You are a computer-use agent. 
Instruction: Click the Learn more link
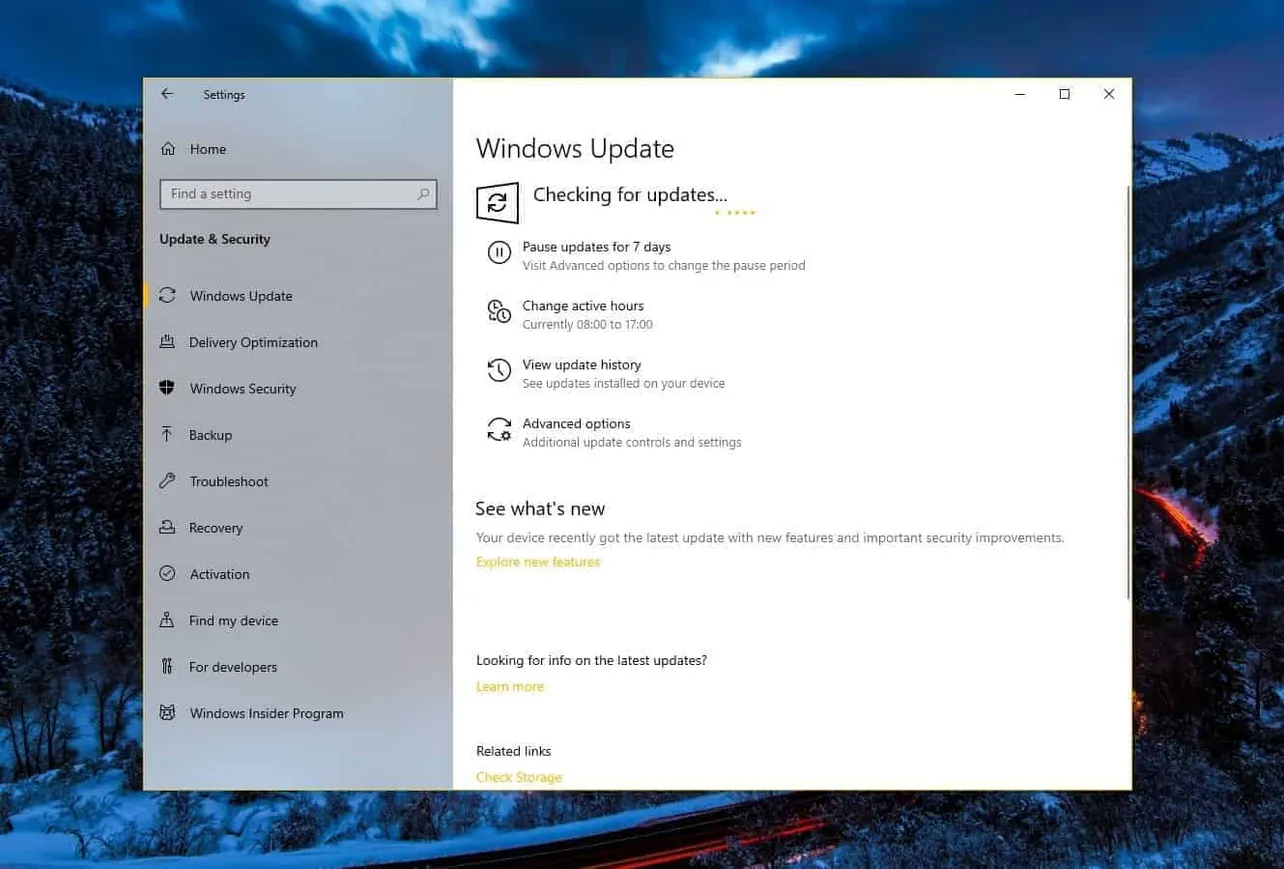click(x=510, y=686)
